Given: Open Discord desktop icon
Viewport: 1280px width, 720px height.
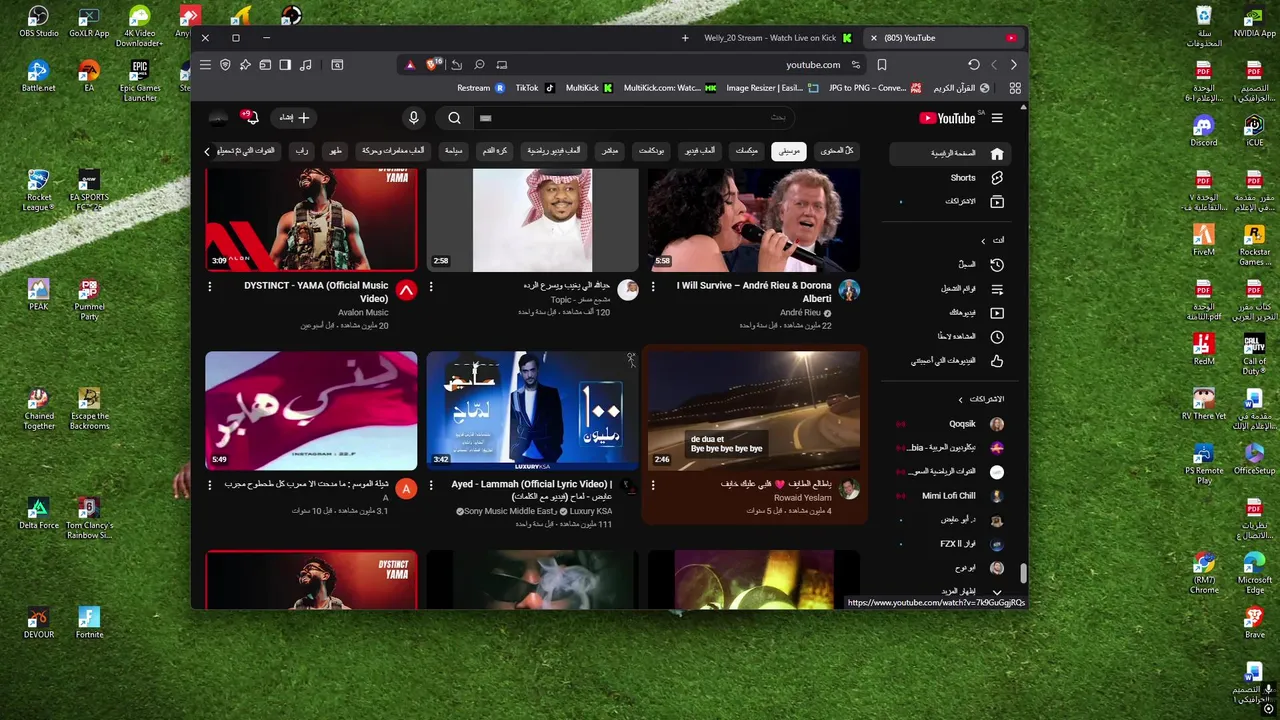Looking at the screenshot, I should coord(1204,130).
